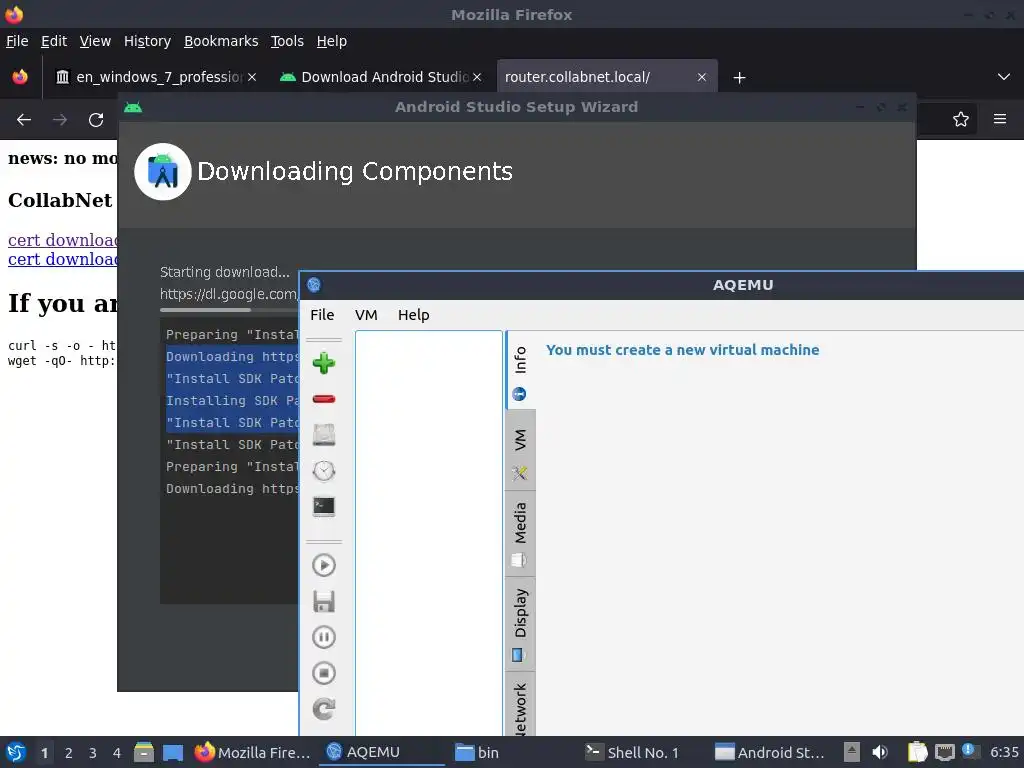Go back with the Firefox back arrow

click(x=24, y=120)
